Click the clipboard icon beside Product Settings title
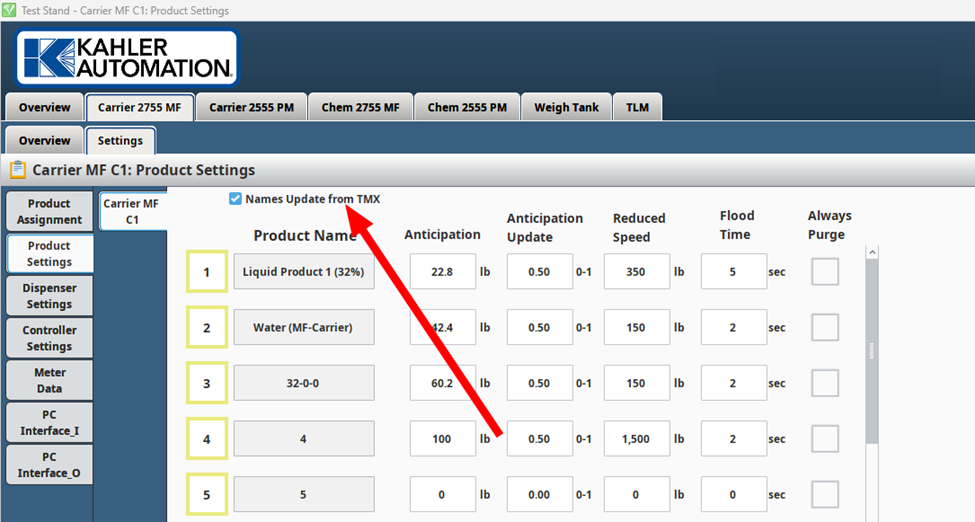Image resolution: width=975 pixels, height=522 pixels. click(17, 170)
